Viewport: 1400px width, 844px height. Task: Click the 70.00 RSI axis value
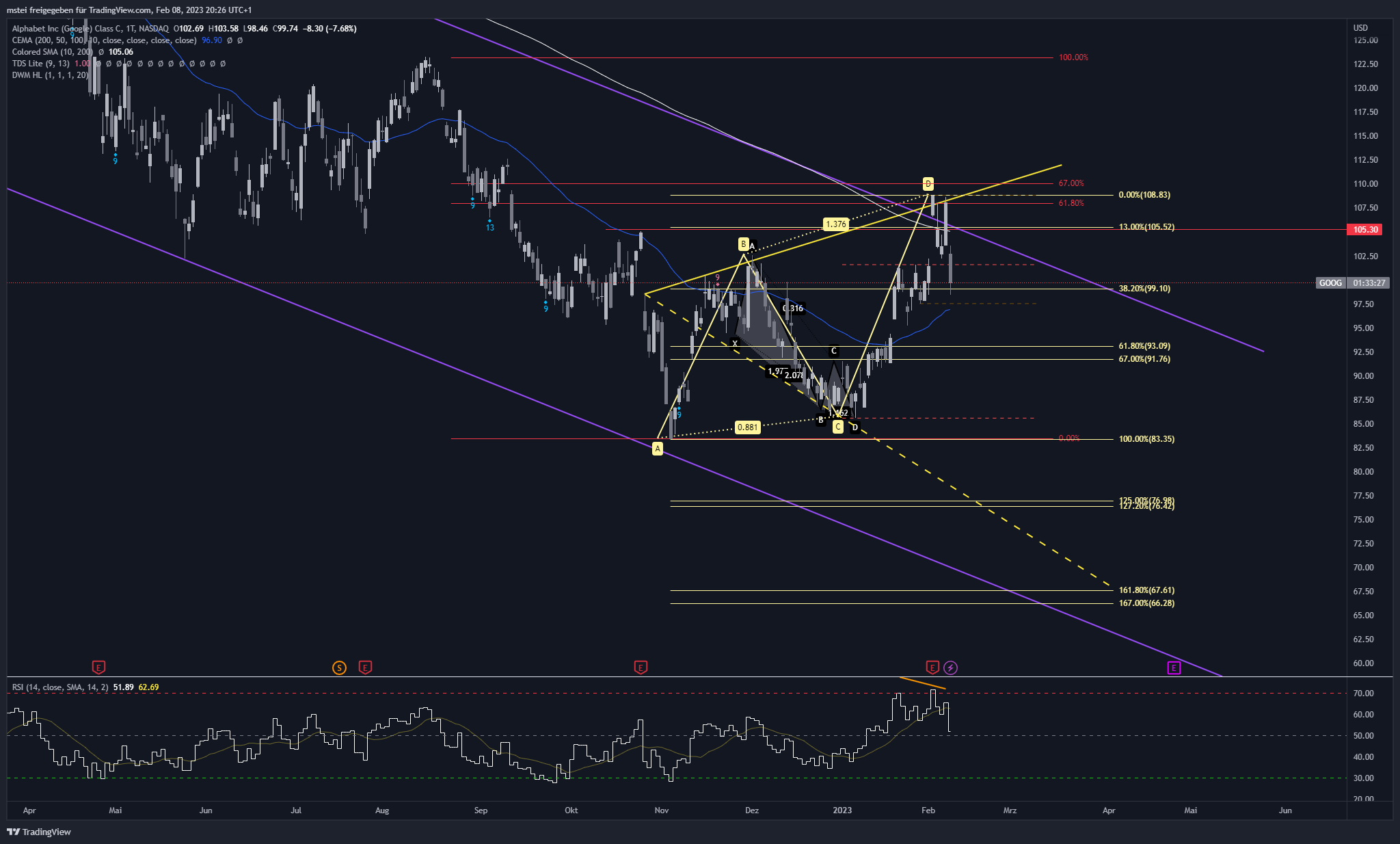(1363, 694)
